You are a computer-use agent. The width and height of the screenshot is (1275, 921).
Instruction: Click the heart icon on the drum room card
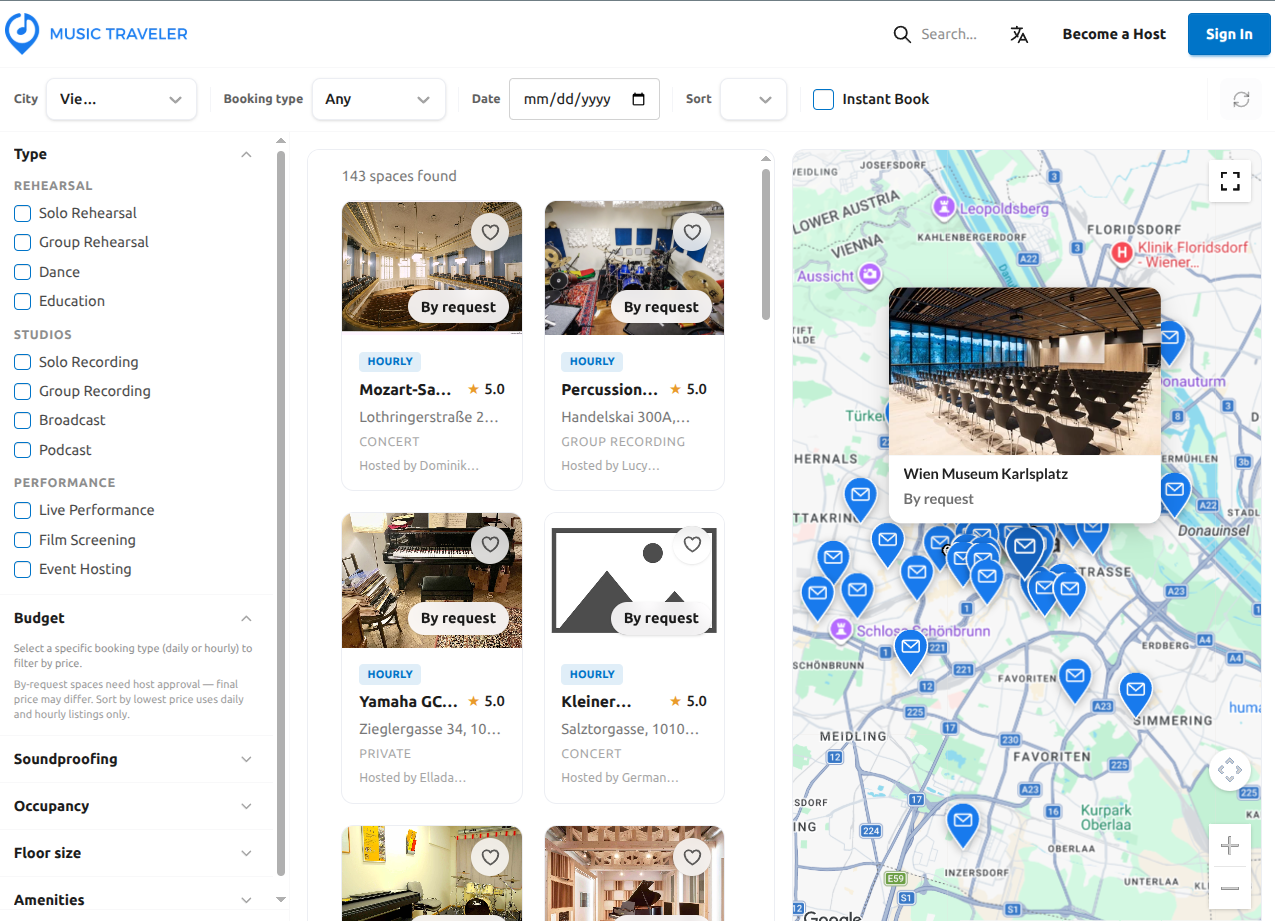coord(489,856)
